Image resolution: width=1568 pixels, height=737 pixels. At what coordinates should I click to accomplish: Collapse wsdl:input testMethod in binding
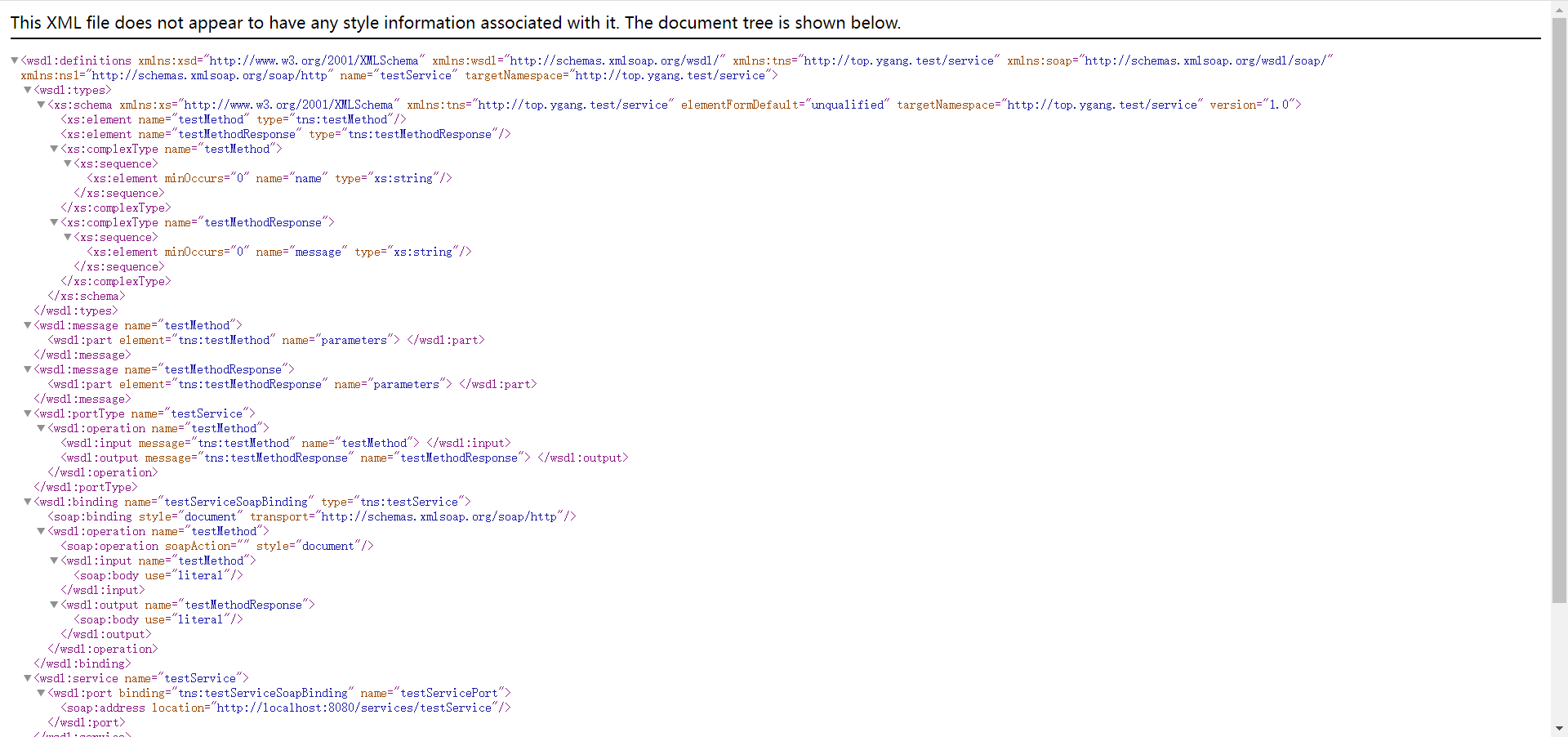point(54,561)
